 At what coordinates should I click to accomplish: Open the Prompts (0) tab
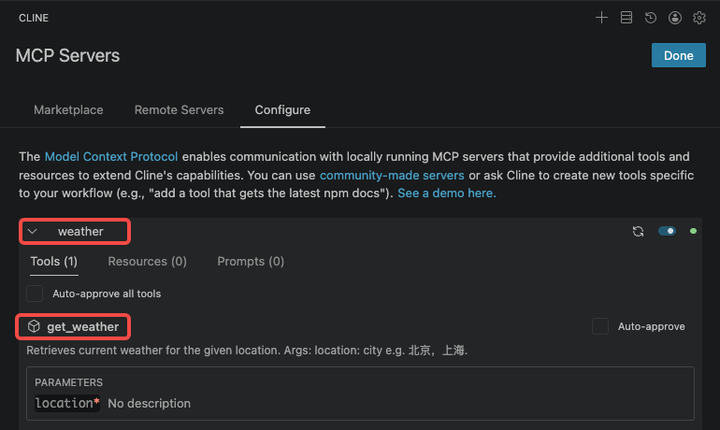[x=250, y=261]
